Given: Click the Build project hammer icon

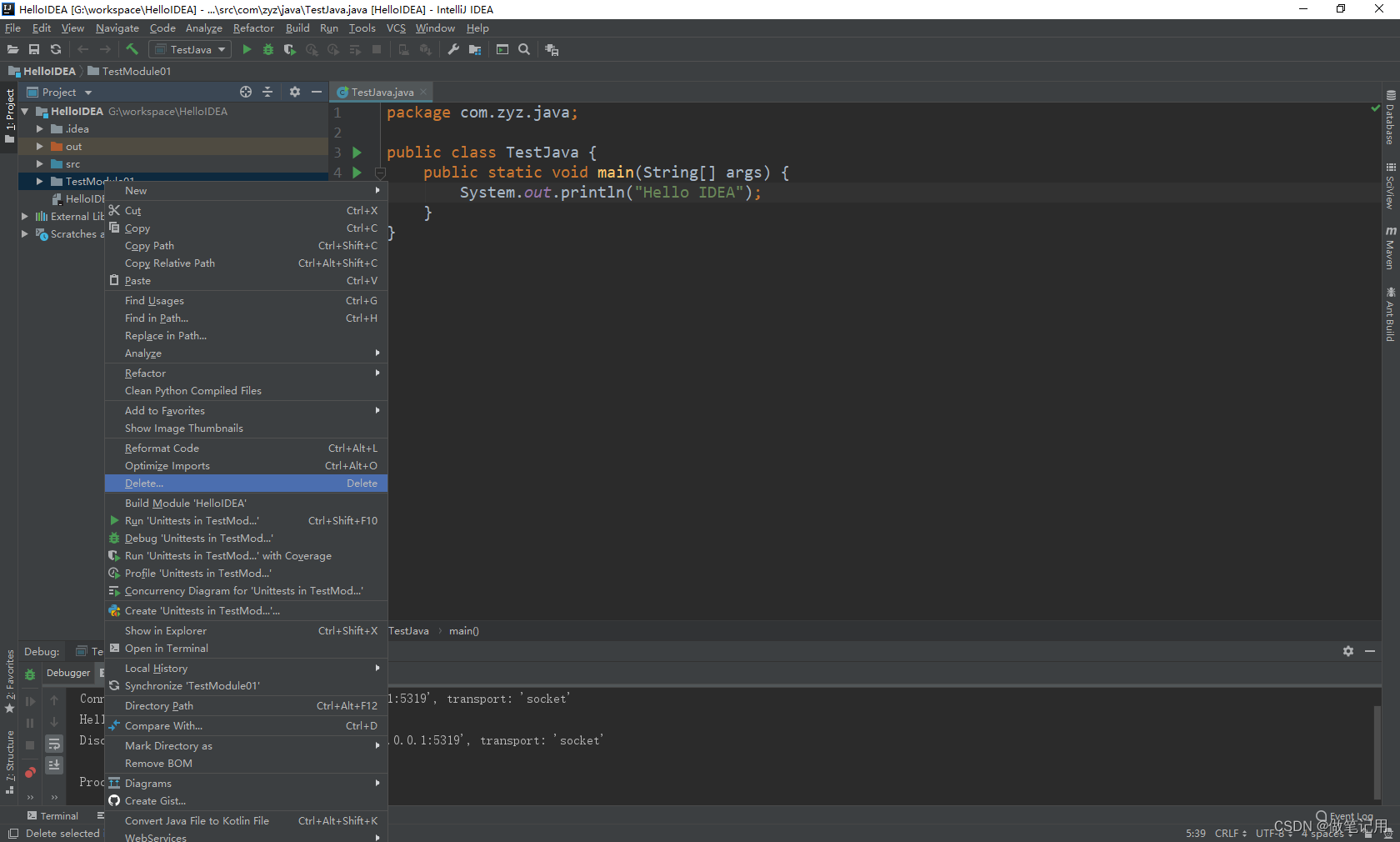Looking at the screenshot, I should 132,50.
